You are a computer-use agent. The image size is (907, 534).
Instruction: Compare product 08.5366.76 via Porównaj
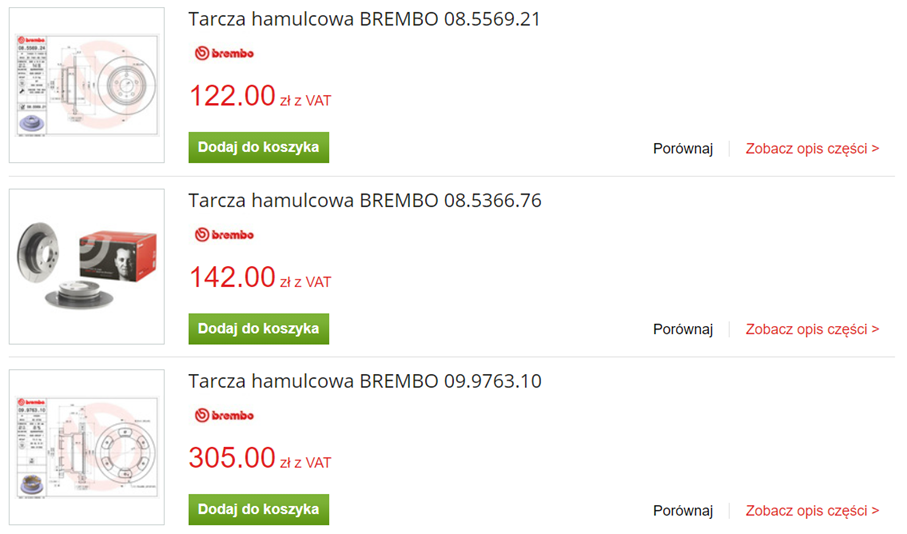coord(683,329)
